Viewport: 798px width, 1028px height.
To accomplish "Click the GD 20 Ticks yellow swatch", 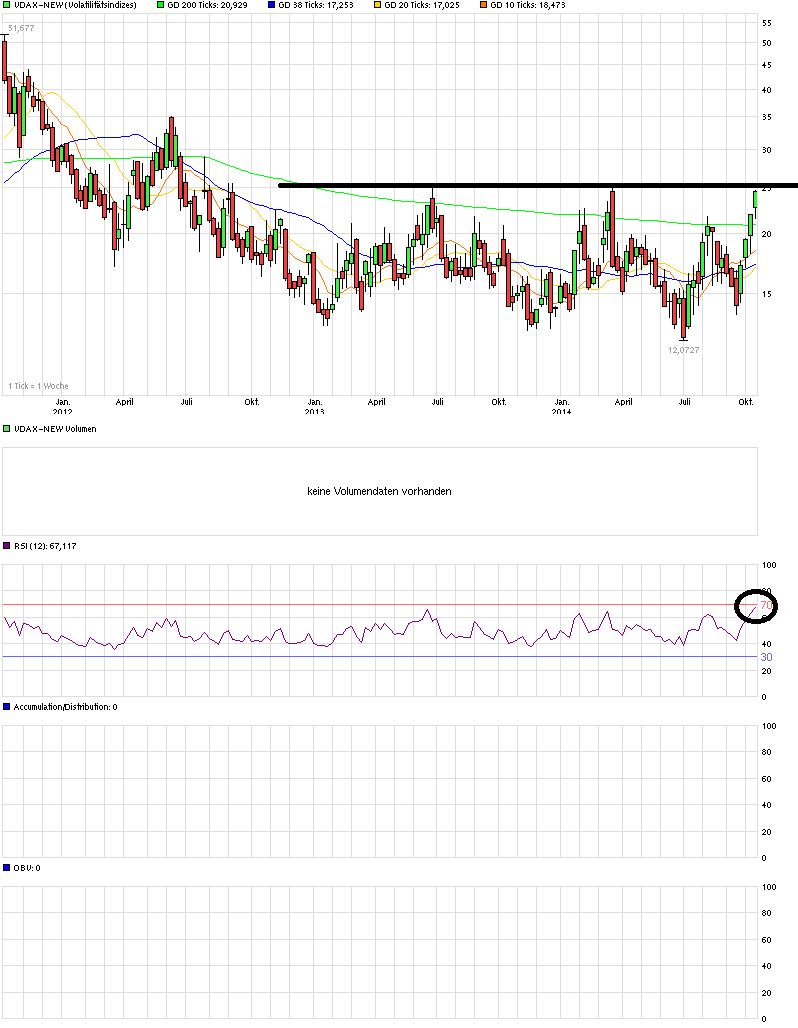I will [x=377, y=5].
